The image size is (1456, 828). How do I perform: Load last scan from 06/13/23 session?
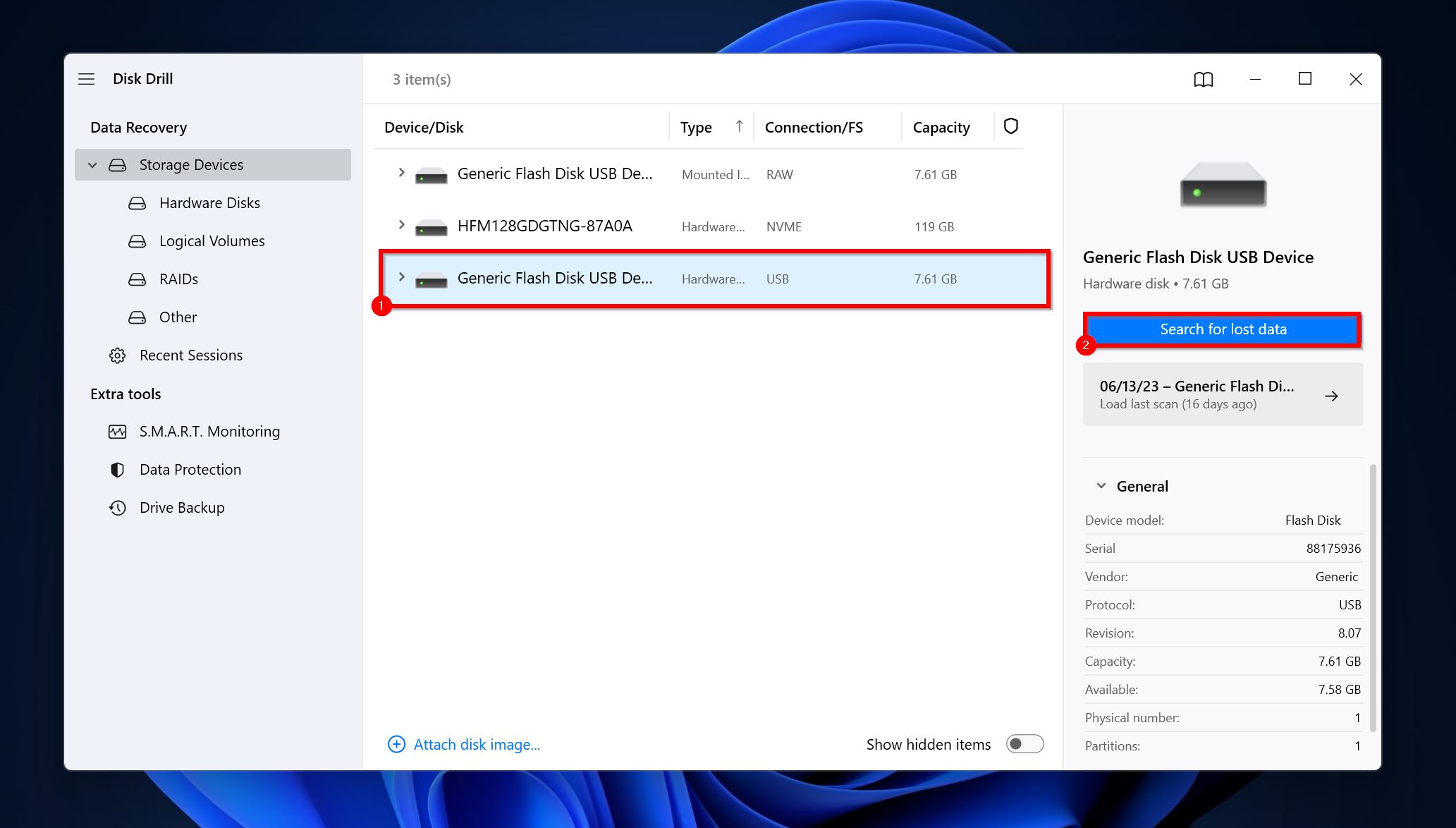[x=1222, y=394]
